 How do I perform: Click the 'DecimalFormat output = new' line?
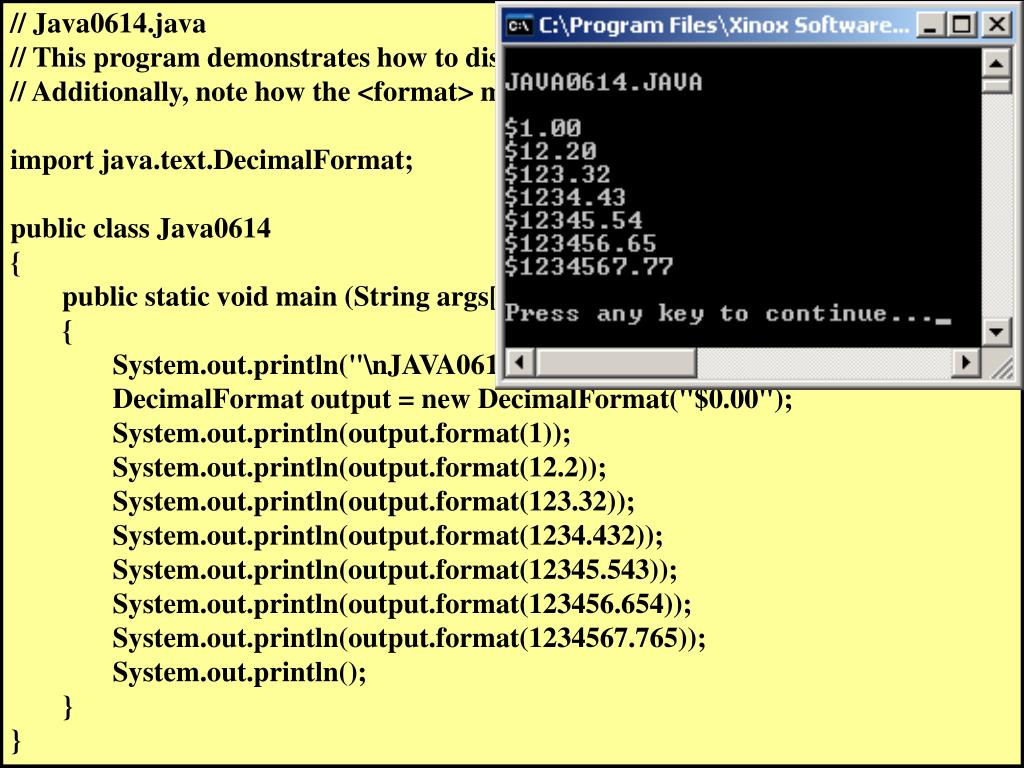point(453,399)
